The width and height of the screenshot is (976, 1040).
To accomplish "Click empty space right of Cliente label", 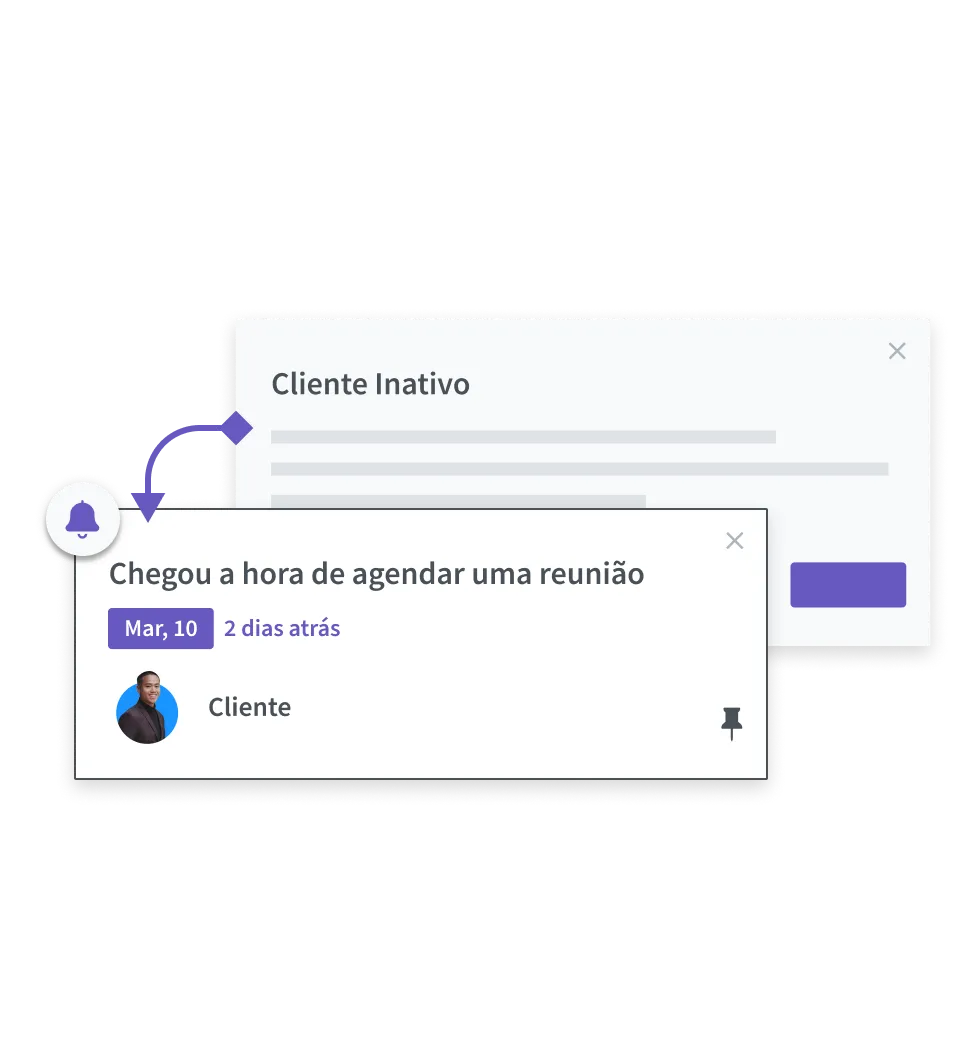I will [x=497, y=708].
